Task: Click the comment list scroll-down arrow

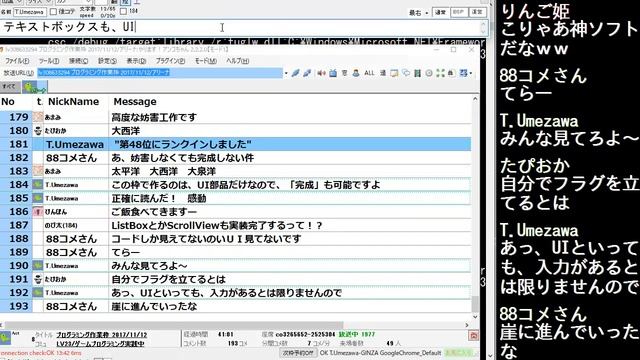Action: [x=475, y=317]
